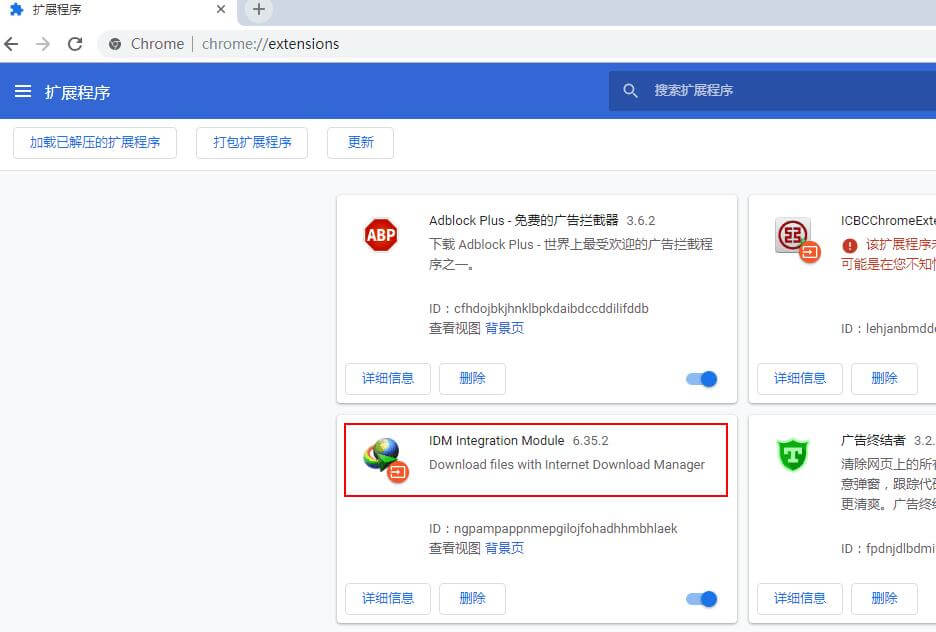Open the hamburger main menu

(x=23, y=91)
